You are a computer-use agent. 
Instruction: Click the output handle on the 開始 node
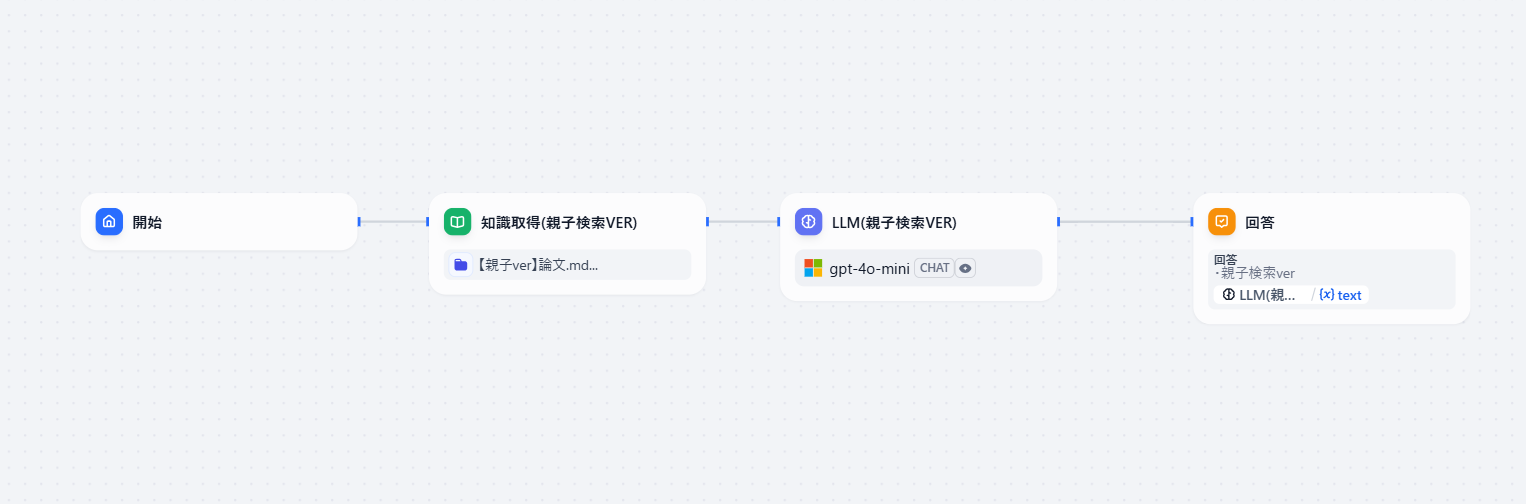[x=358, y=221]
